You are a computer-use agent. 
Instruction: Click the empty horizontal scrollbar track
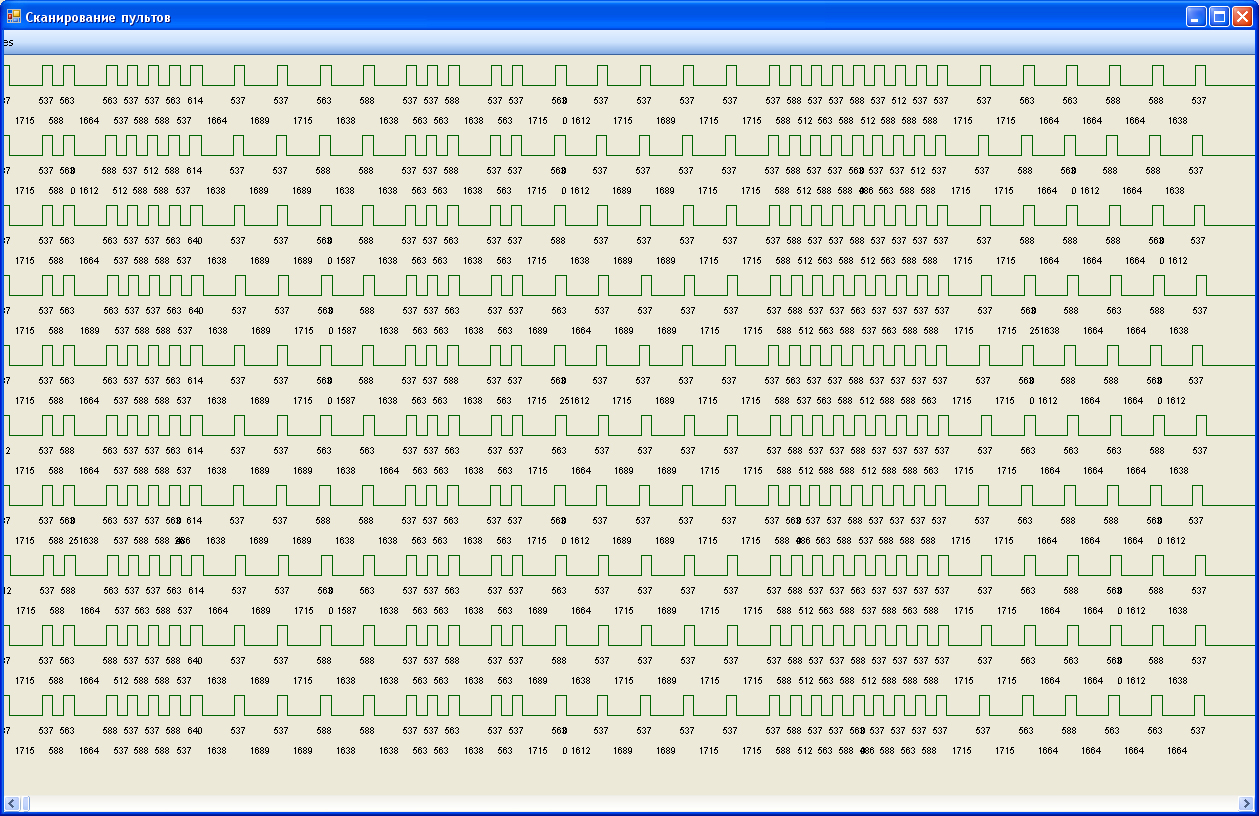click(634, 803)
